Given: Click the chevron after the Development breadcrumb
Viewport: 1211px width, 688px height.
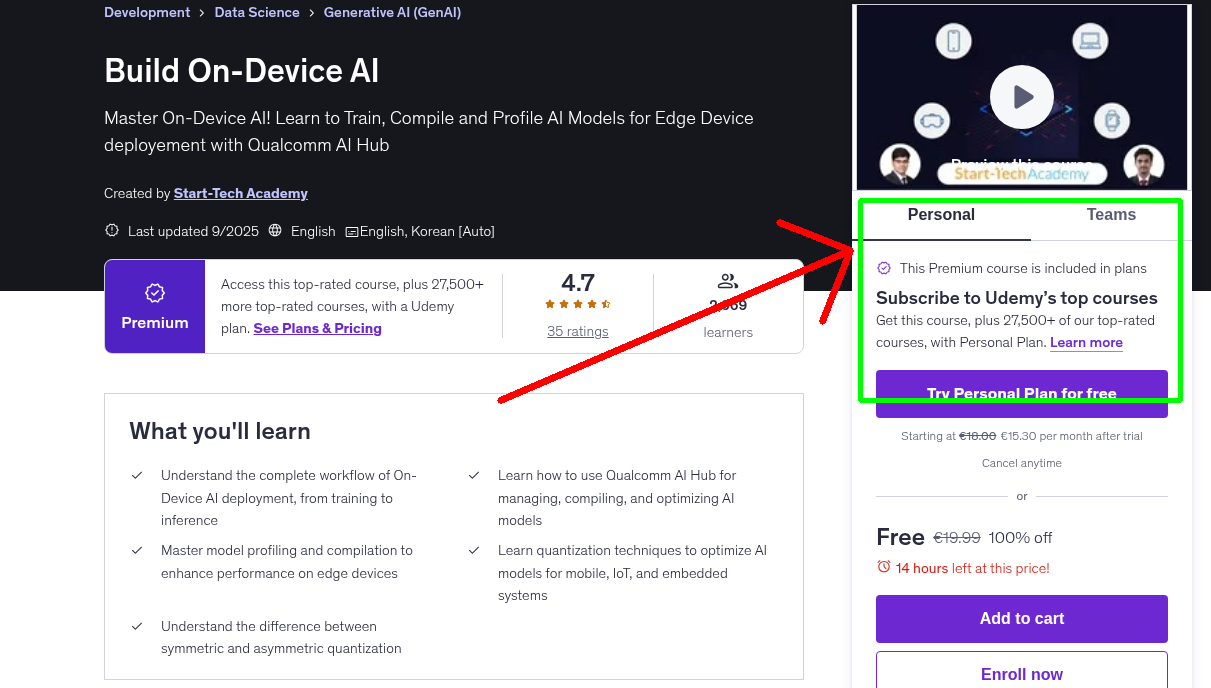Looking at the screenshot, I should click(x=202, y=13).
